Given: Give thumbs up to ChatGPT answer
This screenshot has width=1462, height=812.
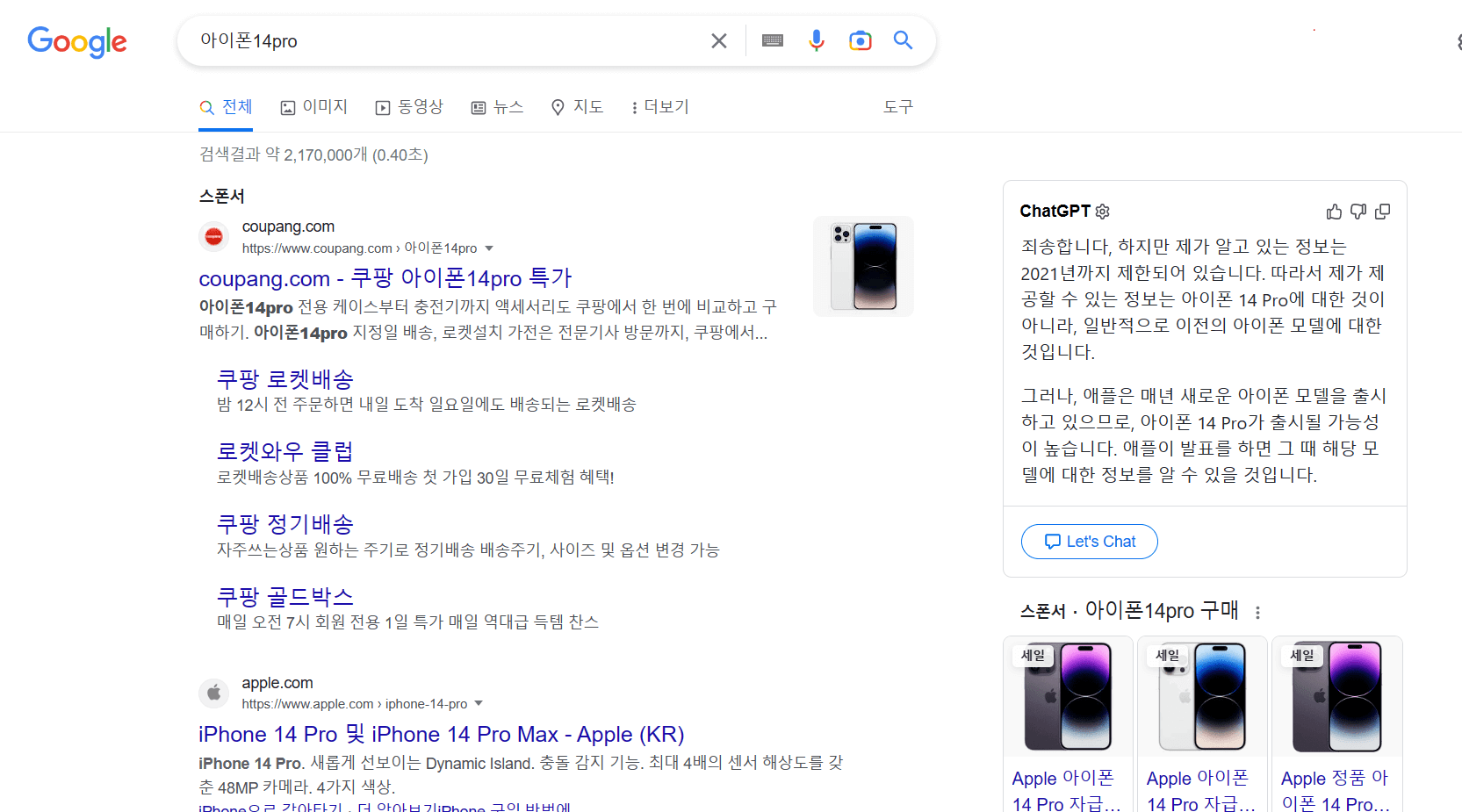Looking at the screenshot, I should pyautogui.click(x=1333, y=212).
